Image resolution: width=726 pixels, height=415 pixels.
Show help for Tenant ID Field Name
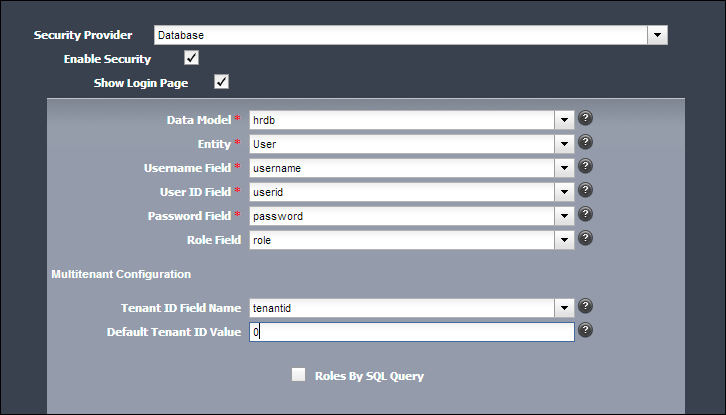point(586,307)
